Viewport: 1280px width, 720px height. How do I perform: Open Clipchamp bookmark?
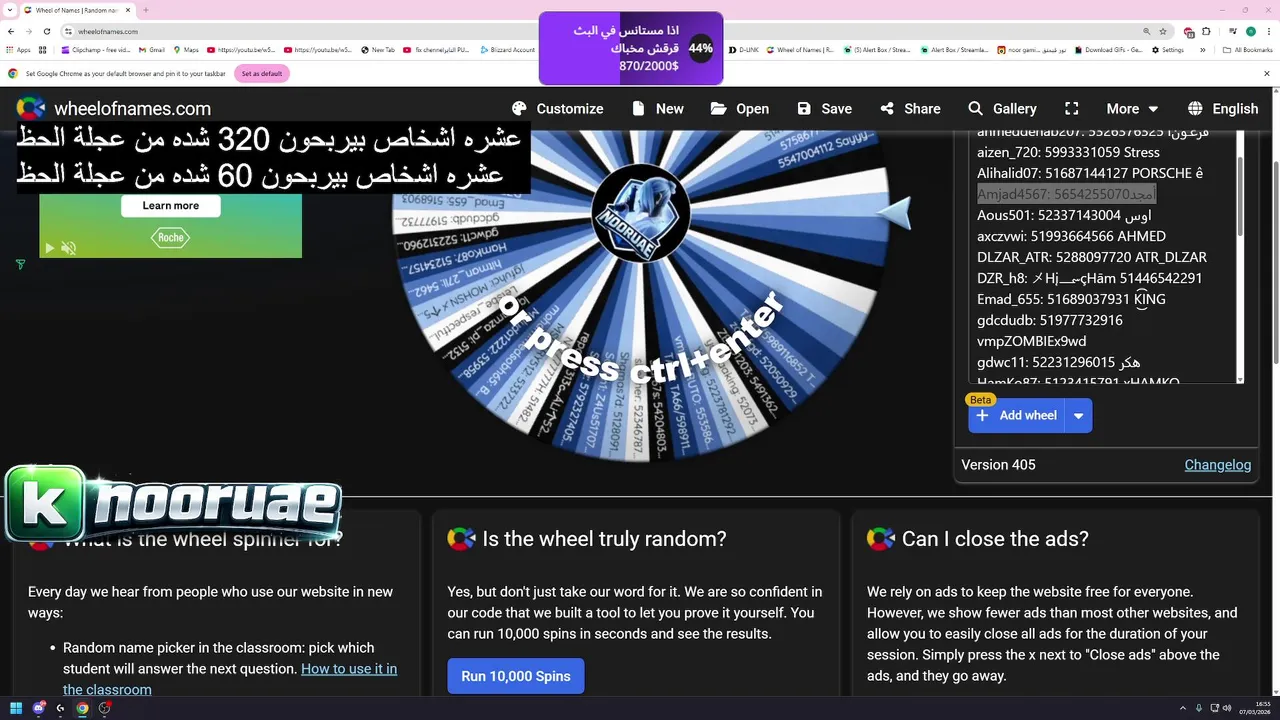(95, 50)
